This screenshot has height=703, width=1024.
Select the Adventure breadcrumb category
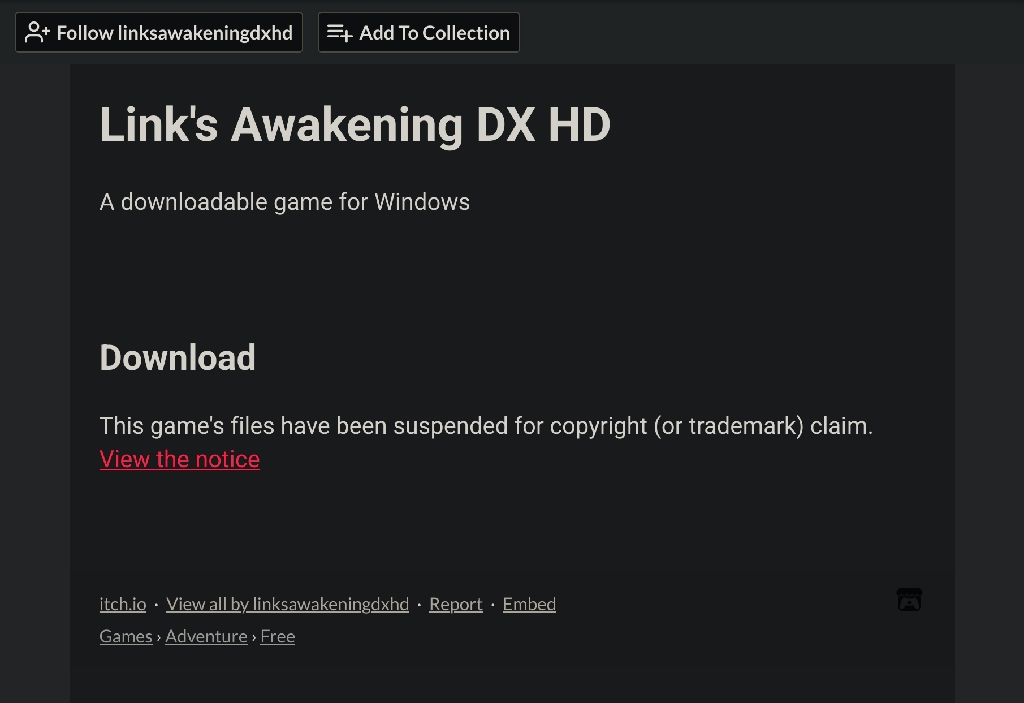(206, 636)
